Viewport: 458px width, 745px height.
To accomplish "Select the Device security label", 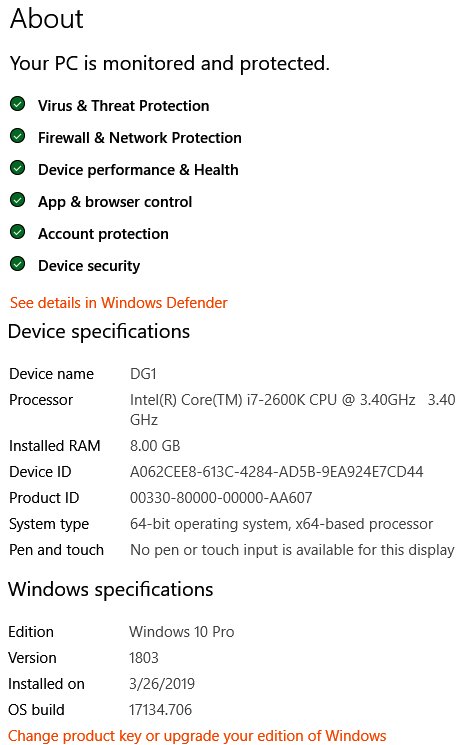I will point(89,266).
